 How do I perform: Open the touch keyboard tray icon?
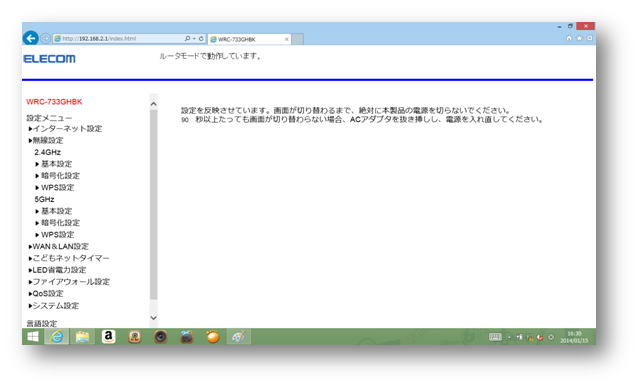(495, 337)
